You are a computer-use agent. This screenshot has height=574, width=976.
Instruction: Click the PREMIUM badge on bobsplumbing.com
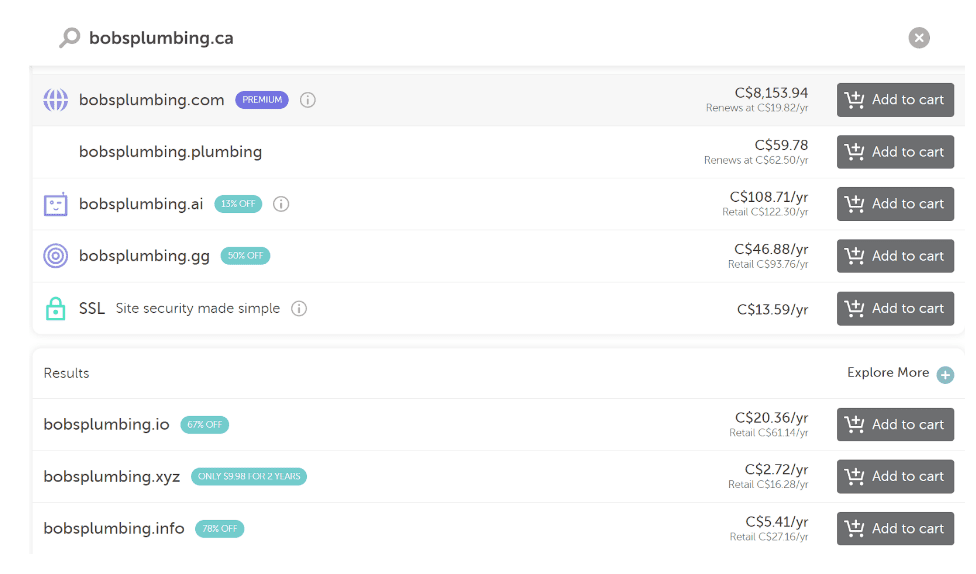tap(262, 100)
